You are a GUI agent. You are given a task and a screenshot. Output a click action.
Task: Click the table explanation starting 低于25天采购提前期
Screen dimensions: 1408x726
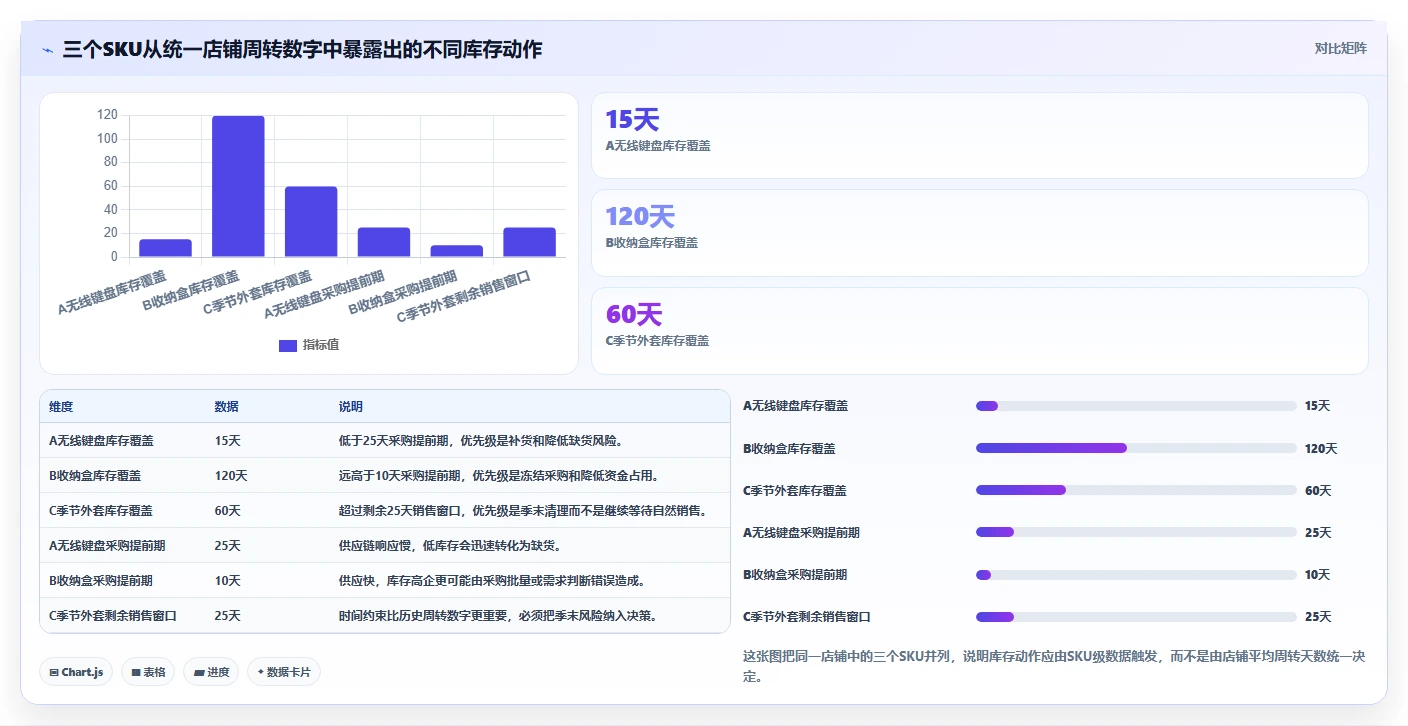[x=480, y=440]
